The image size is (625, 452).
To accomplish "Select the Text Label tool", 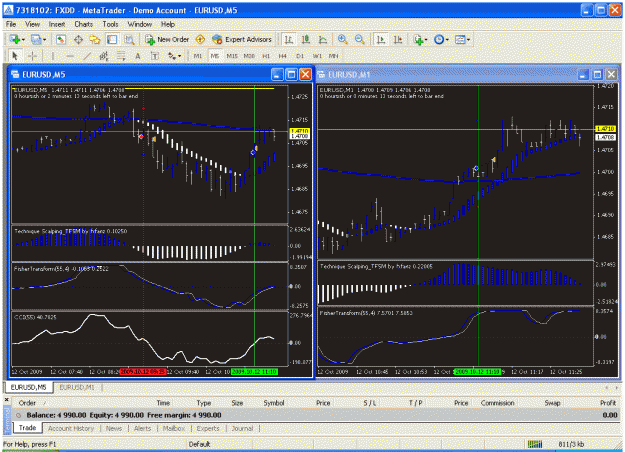I will click(x=155, y=56).
